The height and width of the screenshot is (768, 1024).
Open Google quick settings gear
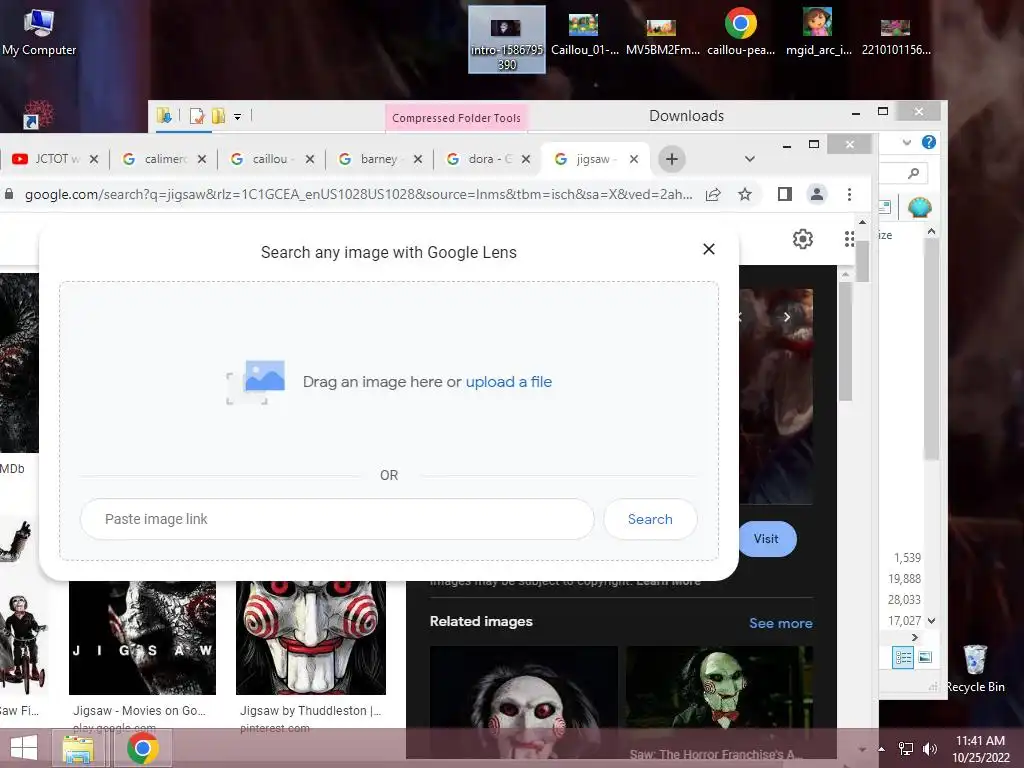click(x=803, y=239)
